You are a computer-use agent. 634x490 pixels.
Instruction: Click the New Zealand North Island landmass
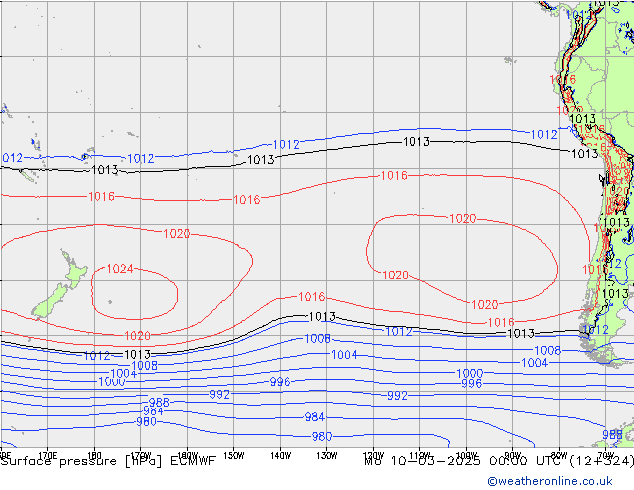(73, 272)
